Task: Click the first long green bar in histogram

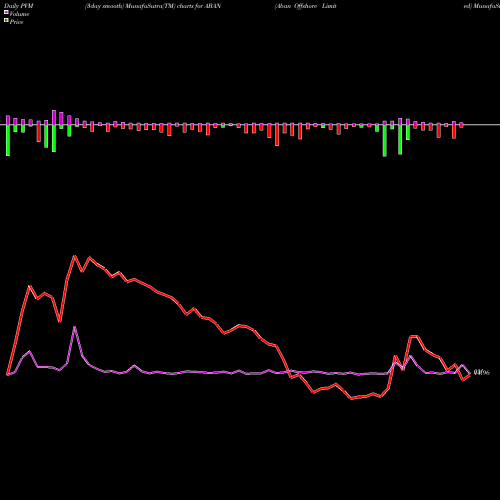Action: click(x=8, y=140)
